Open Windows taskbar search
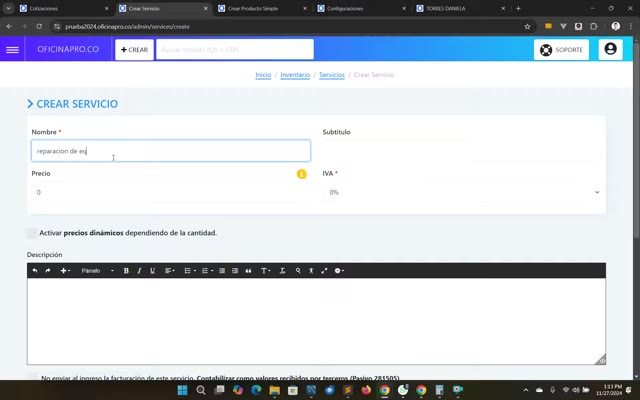The image size is (640, 400). coord(200,390)
